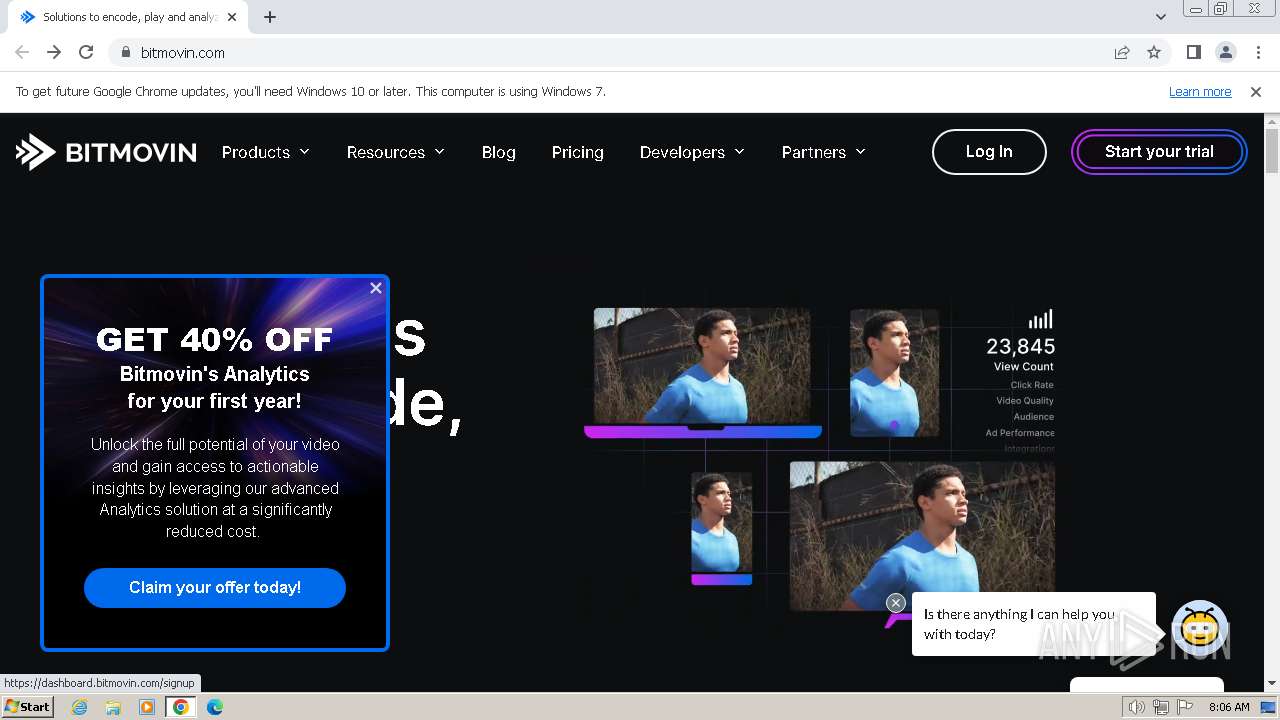Open Chrome three-dot menu
This screenshot has width=1280, height=720.
click(x=1258, y=52)
